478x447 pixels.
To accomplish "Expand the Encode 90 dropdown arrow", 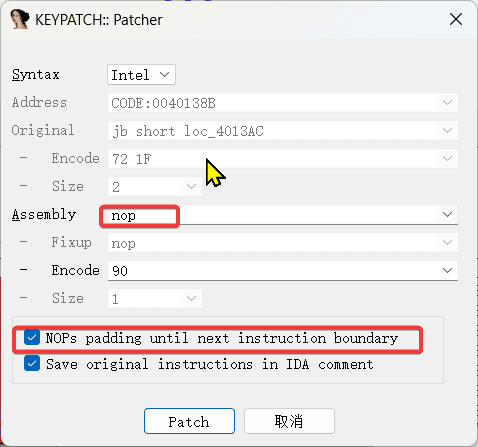I will [x=447, y=270].
